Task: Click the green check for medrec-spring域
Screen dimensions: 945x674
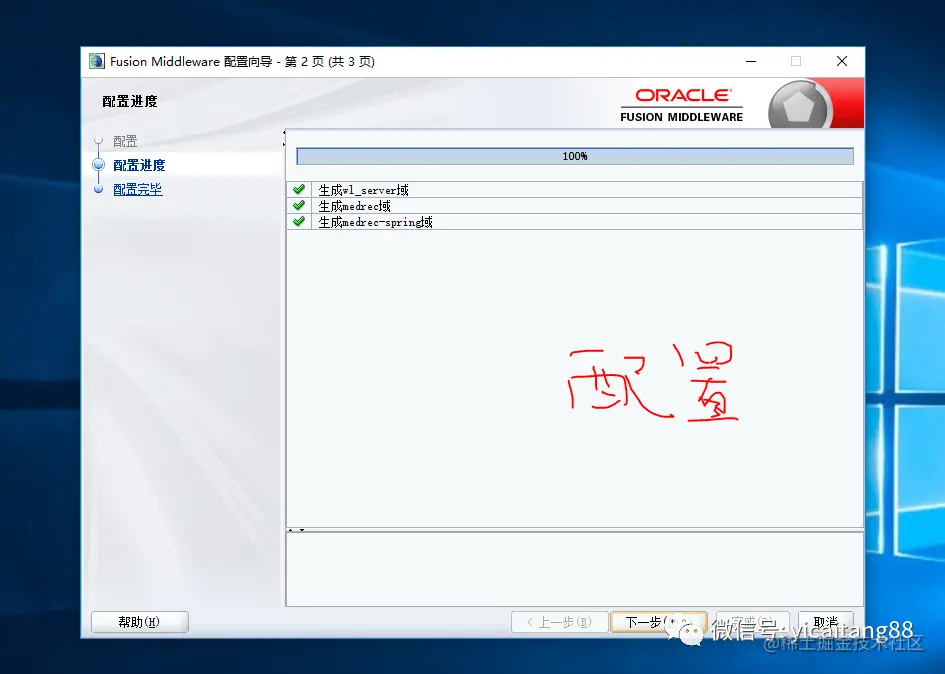Action: point(299,221)
